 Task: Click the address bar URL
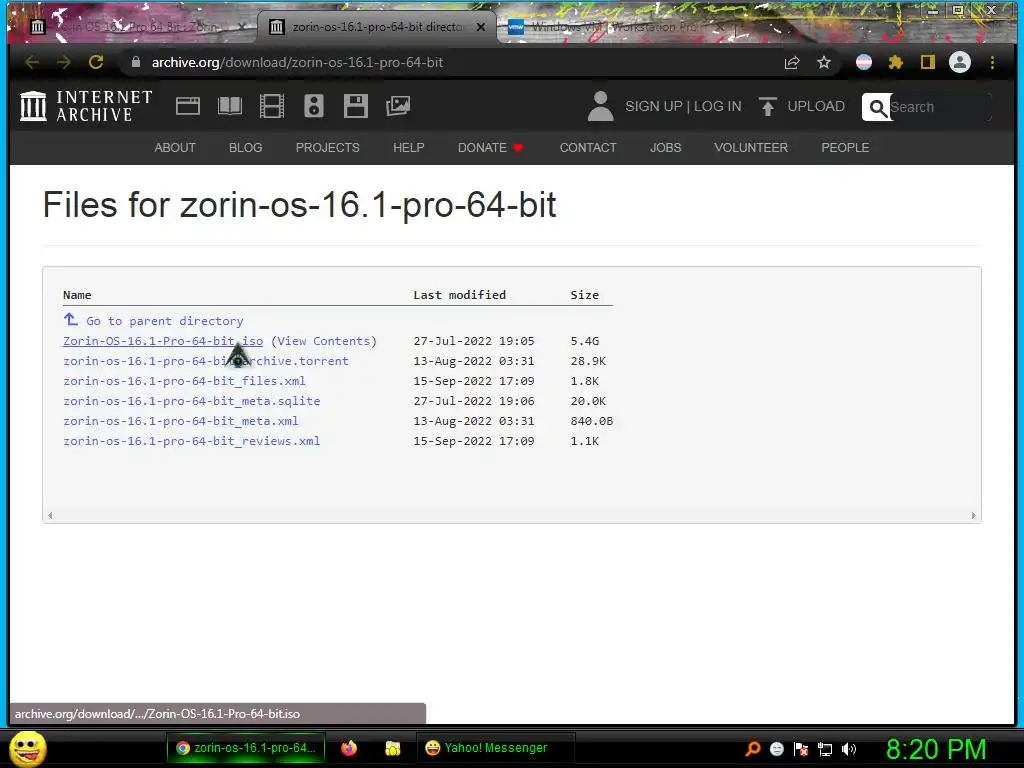tap(297, 62)
